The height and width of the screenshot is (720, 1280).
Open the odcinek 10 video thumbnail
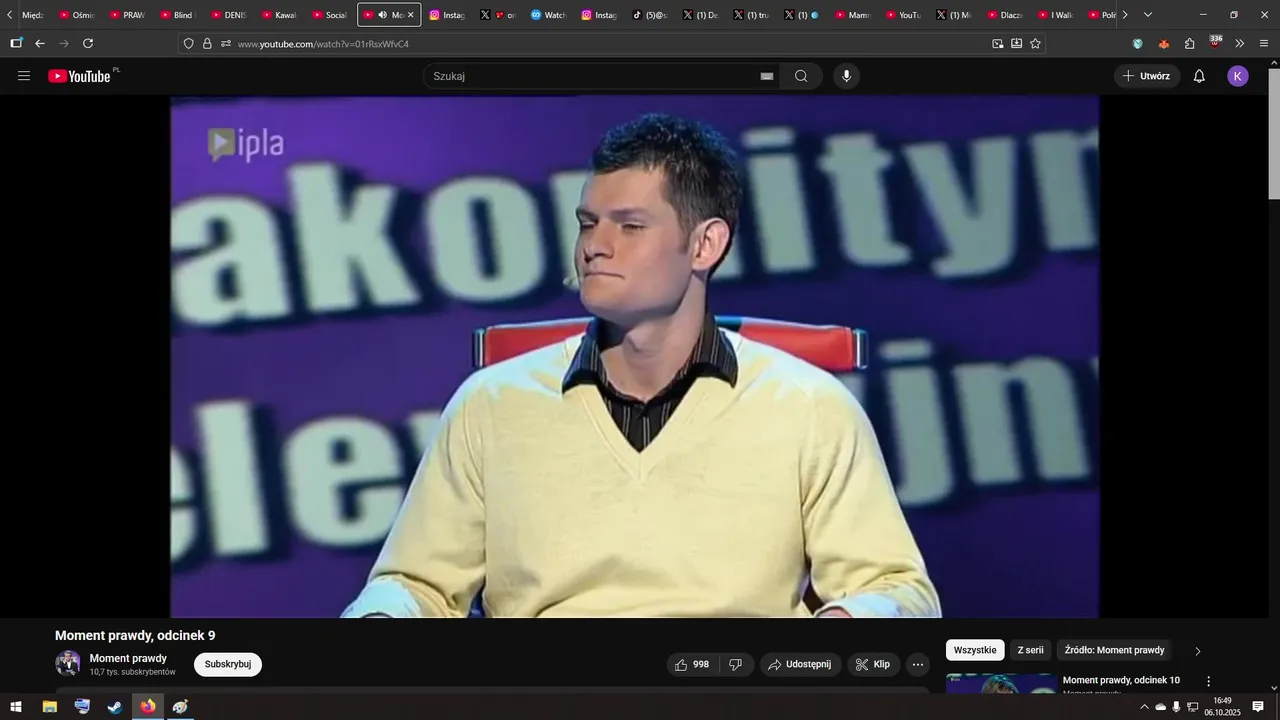click(x=1001, y=683)
